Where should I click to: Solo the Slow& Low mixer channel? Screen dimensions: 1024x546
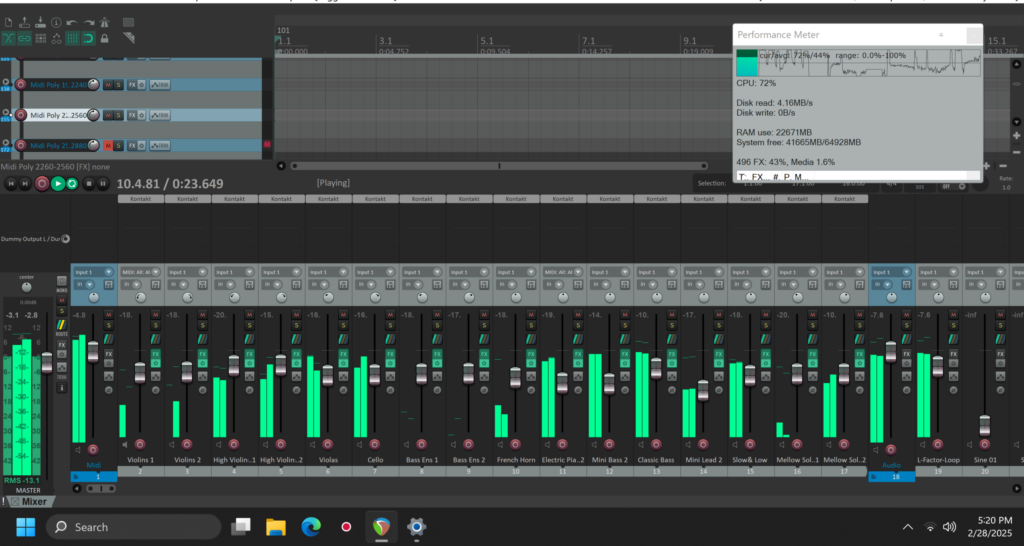766,325
